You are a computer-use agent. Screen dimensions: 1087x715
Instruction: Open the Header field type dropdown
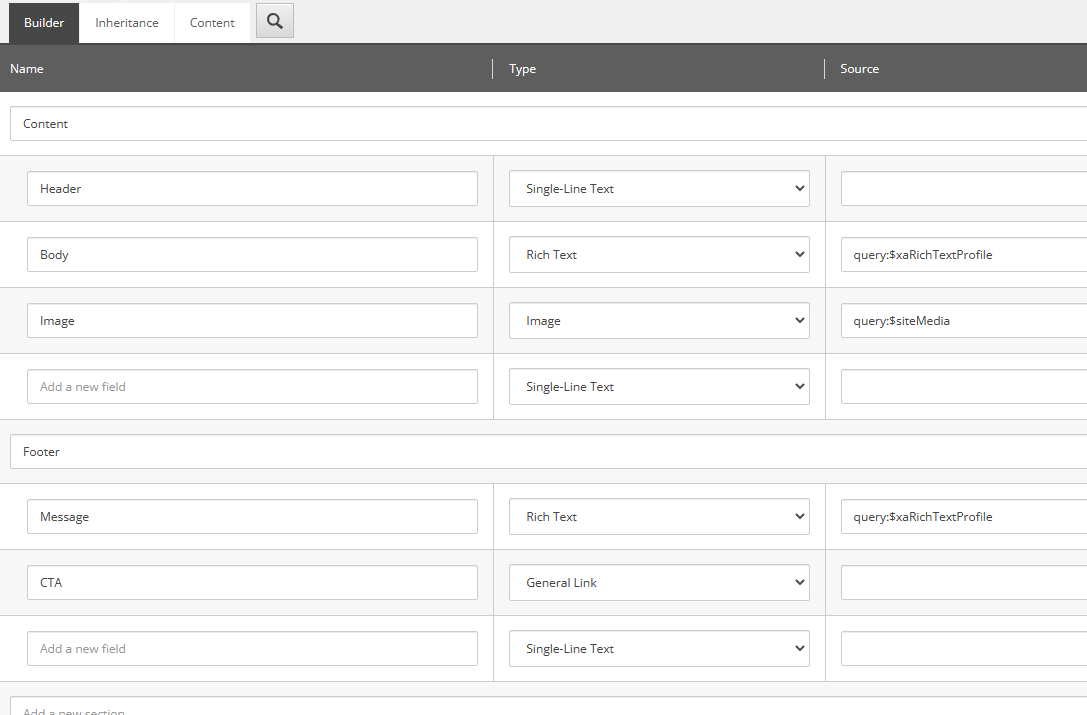[659, 188]
